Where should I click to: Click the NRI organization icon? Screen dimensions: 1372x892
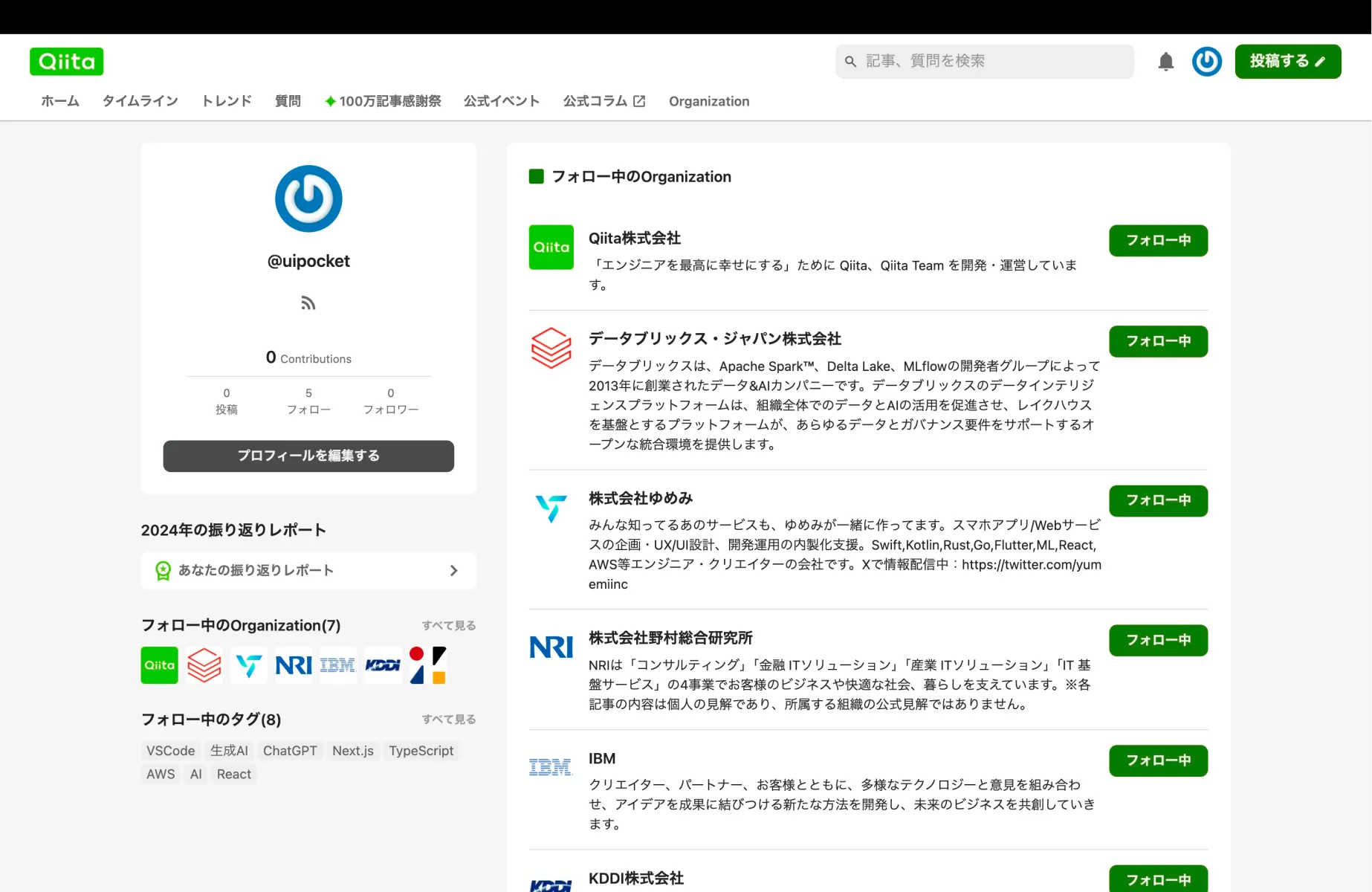point(293,665)
